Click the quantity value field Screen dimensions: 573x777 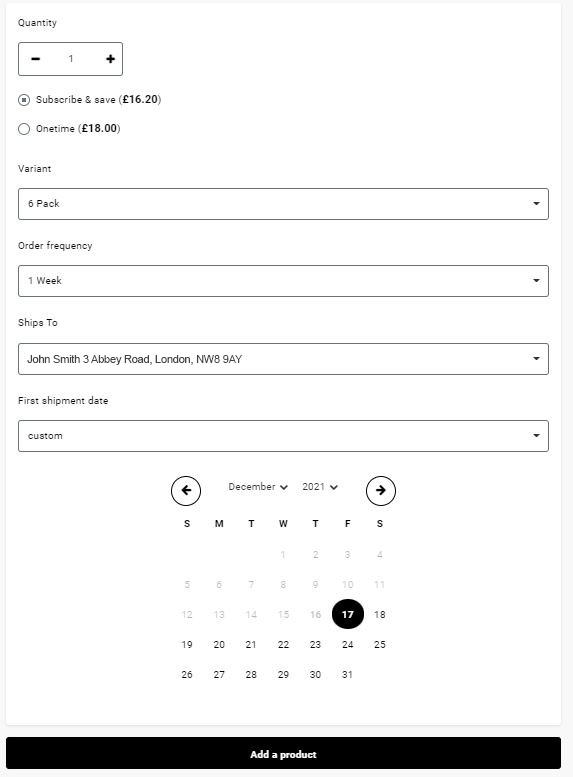coord(71,59)
